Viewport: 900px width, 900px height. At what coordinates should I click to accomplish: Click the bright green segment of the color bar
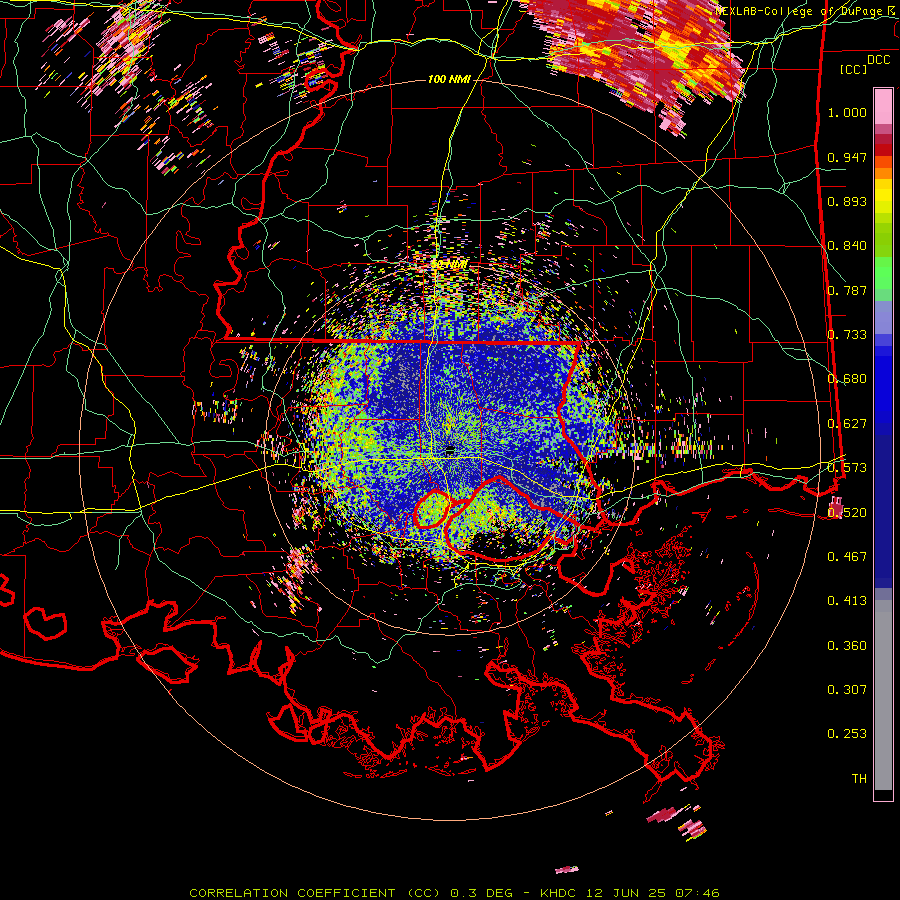point(883,273)
